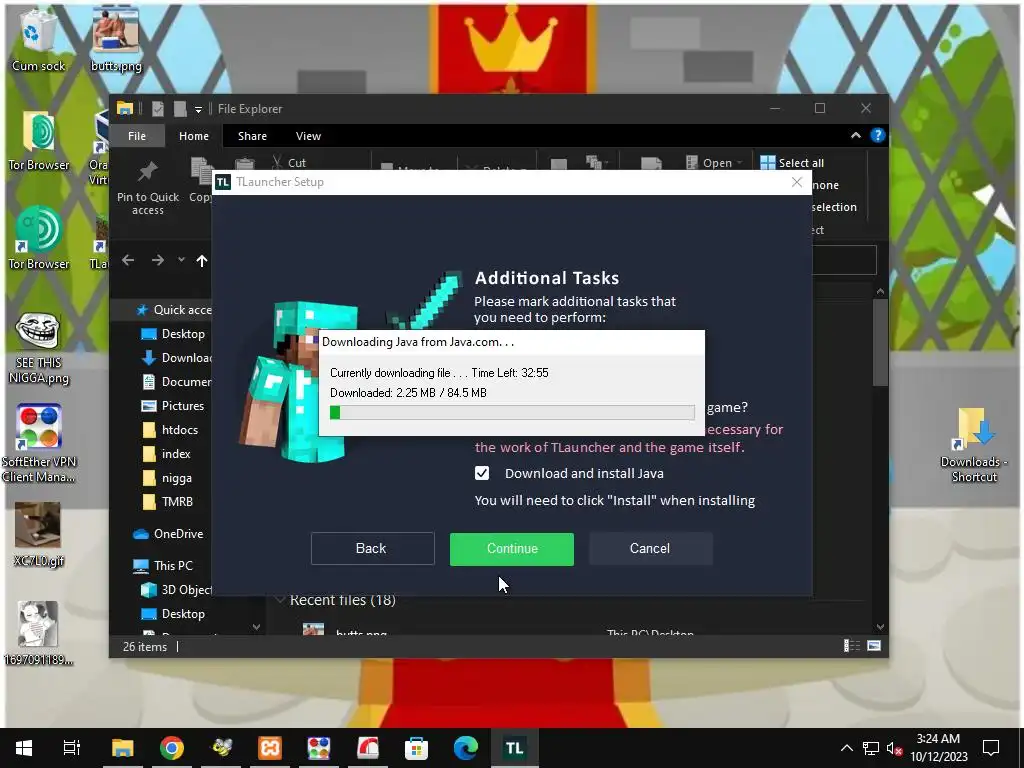
Task: Switch to the Home ribbon tab
Action: 194,136
